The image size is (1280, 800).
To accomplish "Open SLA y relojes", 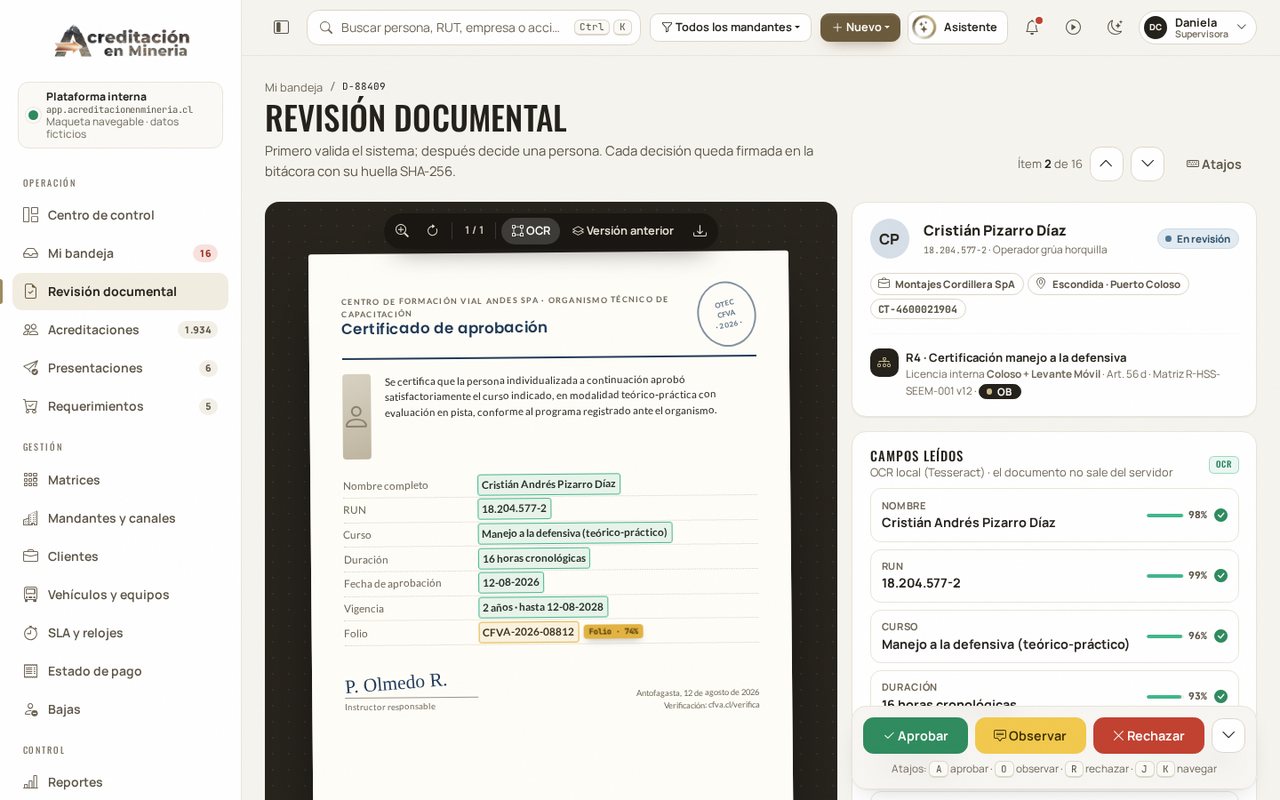I will [120, 633].
